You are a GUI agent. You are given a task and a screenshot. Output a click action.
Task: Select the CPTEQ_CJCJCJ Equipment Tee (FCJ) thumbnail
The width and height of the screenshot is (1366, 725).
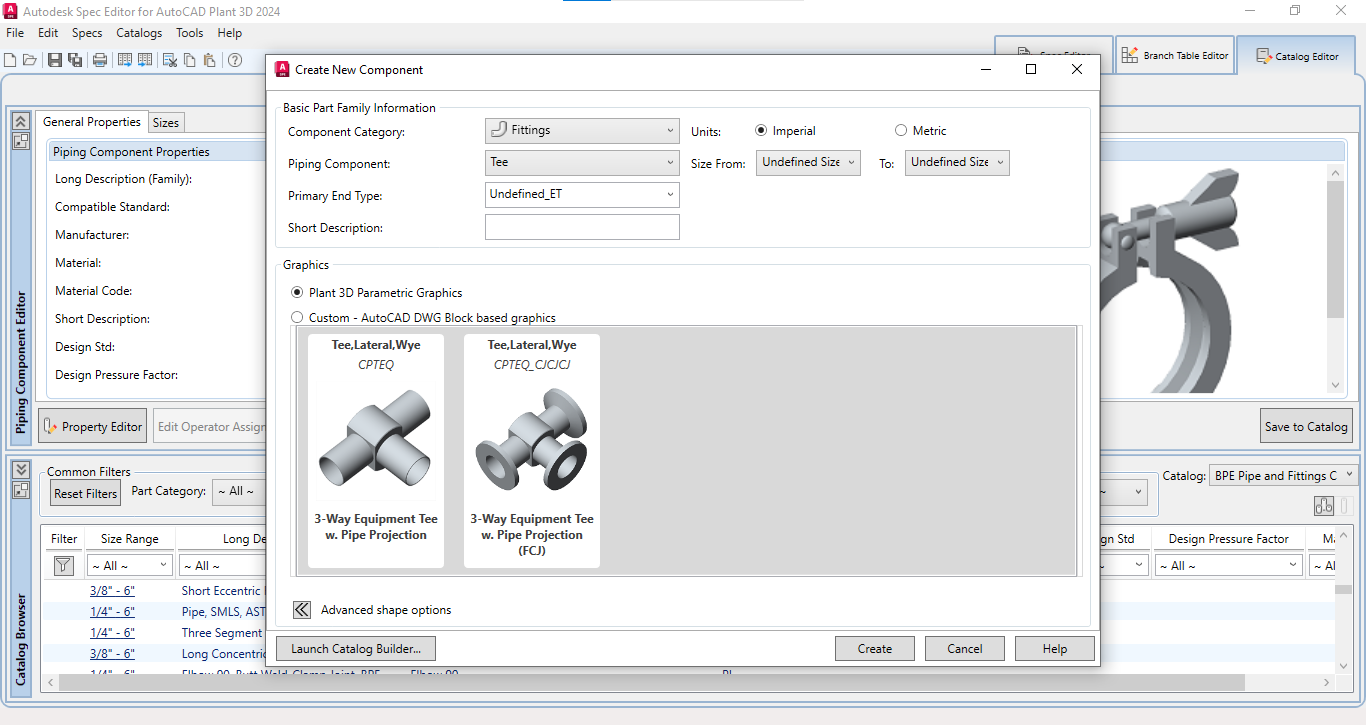tap(532, 451)
